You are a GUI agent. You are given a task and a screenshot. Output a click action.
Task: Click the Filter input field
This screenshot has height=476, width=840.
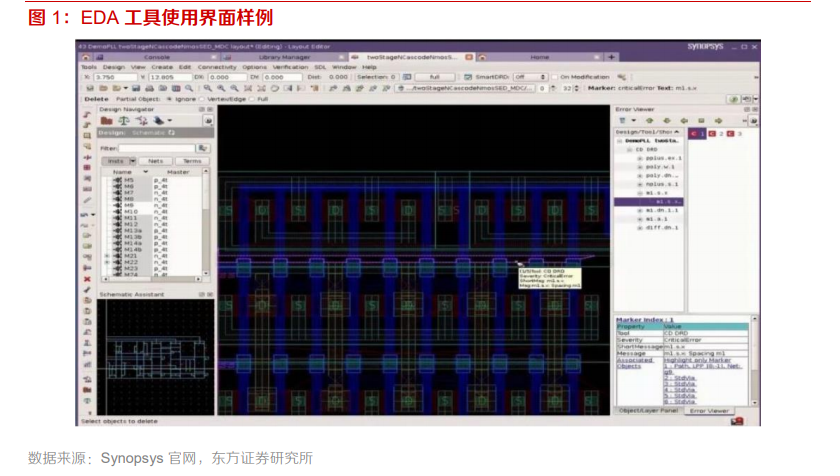157,148
